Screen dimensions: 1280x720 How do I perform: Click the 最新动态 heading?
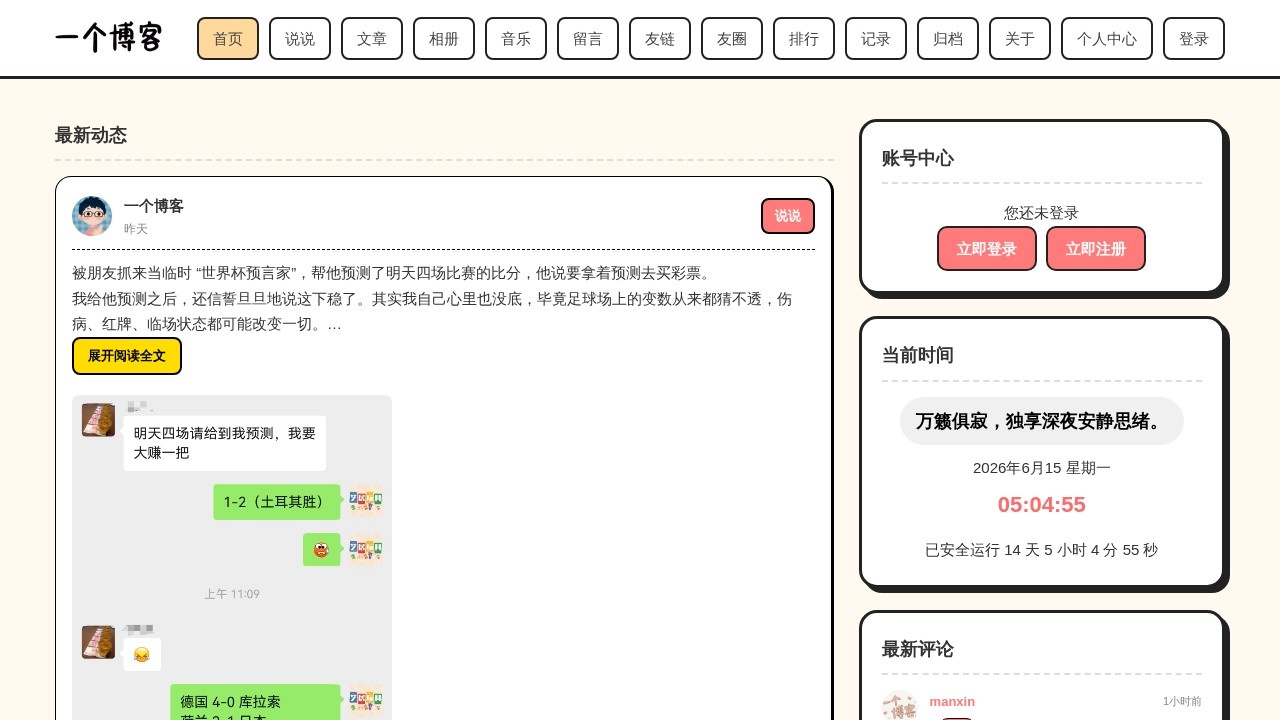click(x=91, y=135)
